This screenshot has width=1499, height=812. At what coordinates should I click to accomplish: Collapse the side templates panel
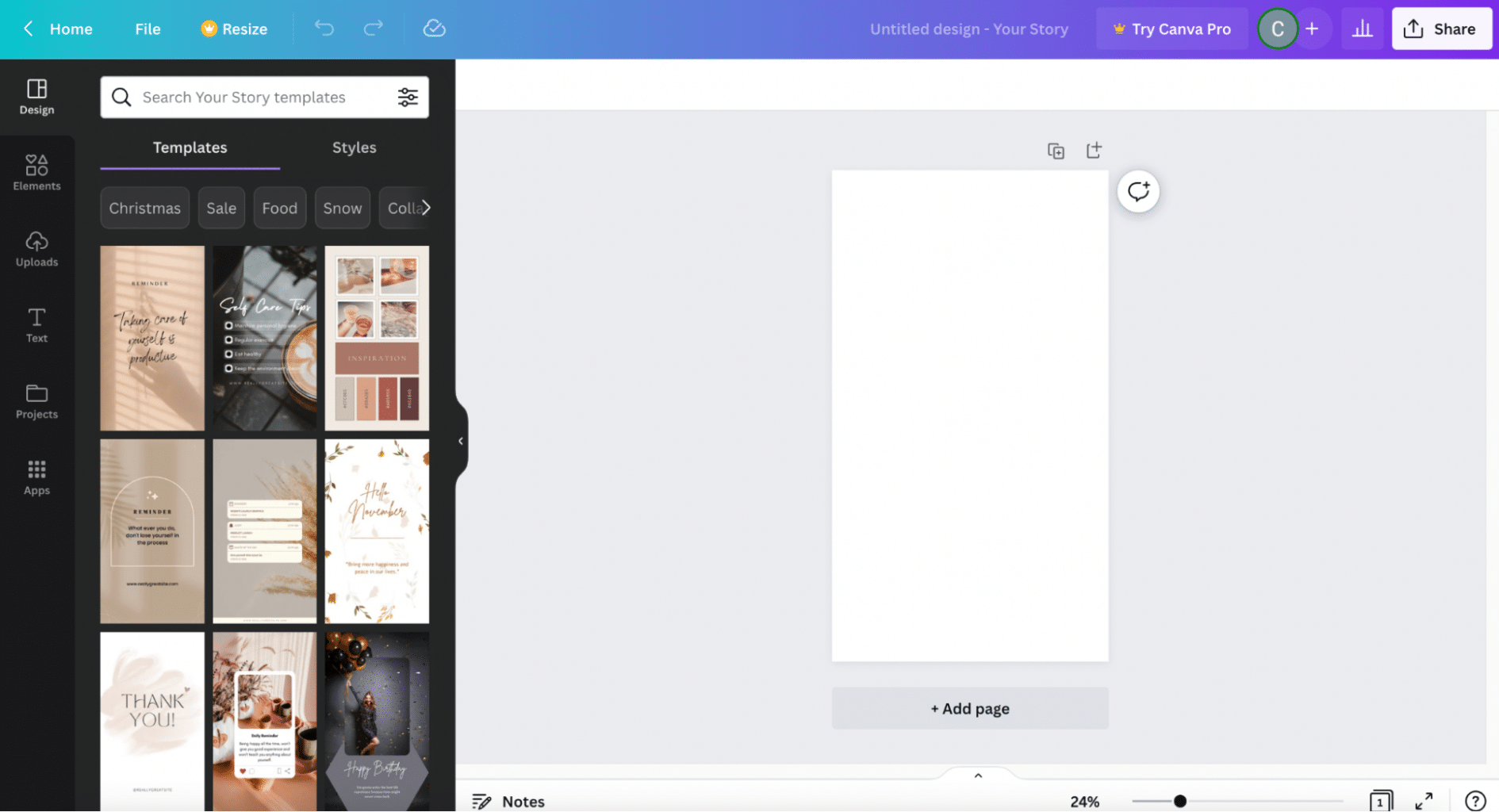tap(461, 441)
